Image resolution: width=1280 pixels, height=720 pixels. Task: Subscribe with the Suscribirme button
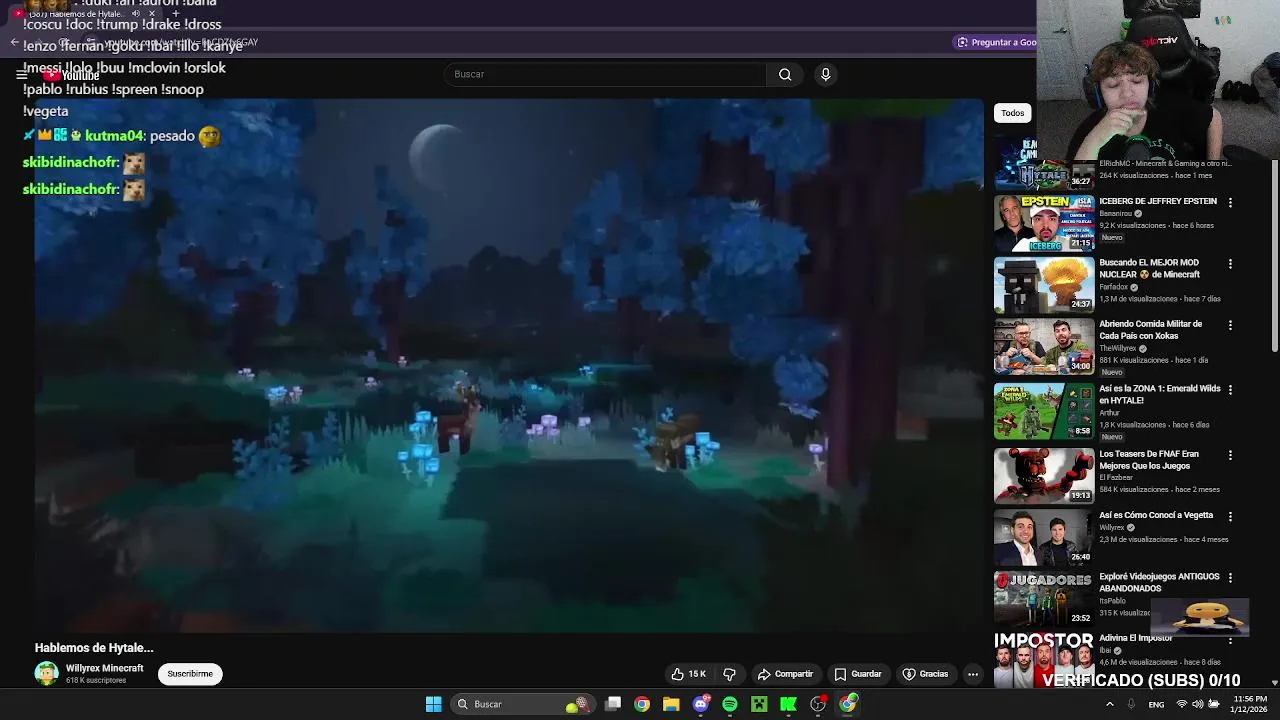190,674
